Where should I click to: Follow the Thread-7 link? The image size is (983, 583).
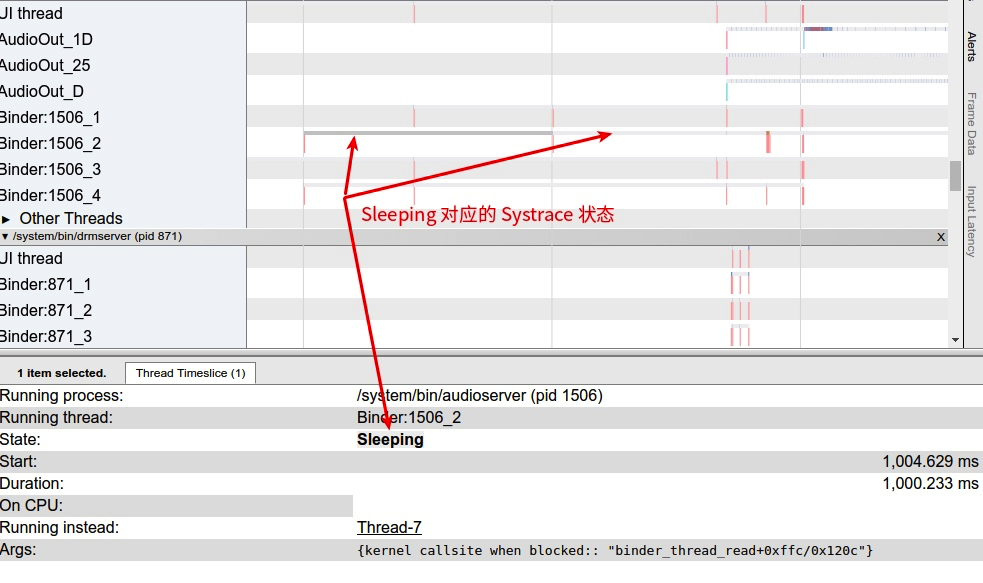(389, 528)
